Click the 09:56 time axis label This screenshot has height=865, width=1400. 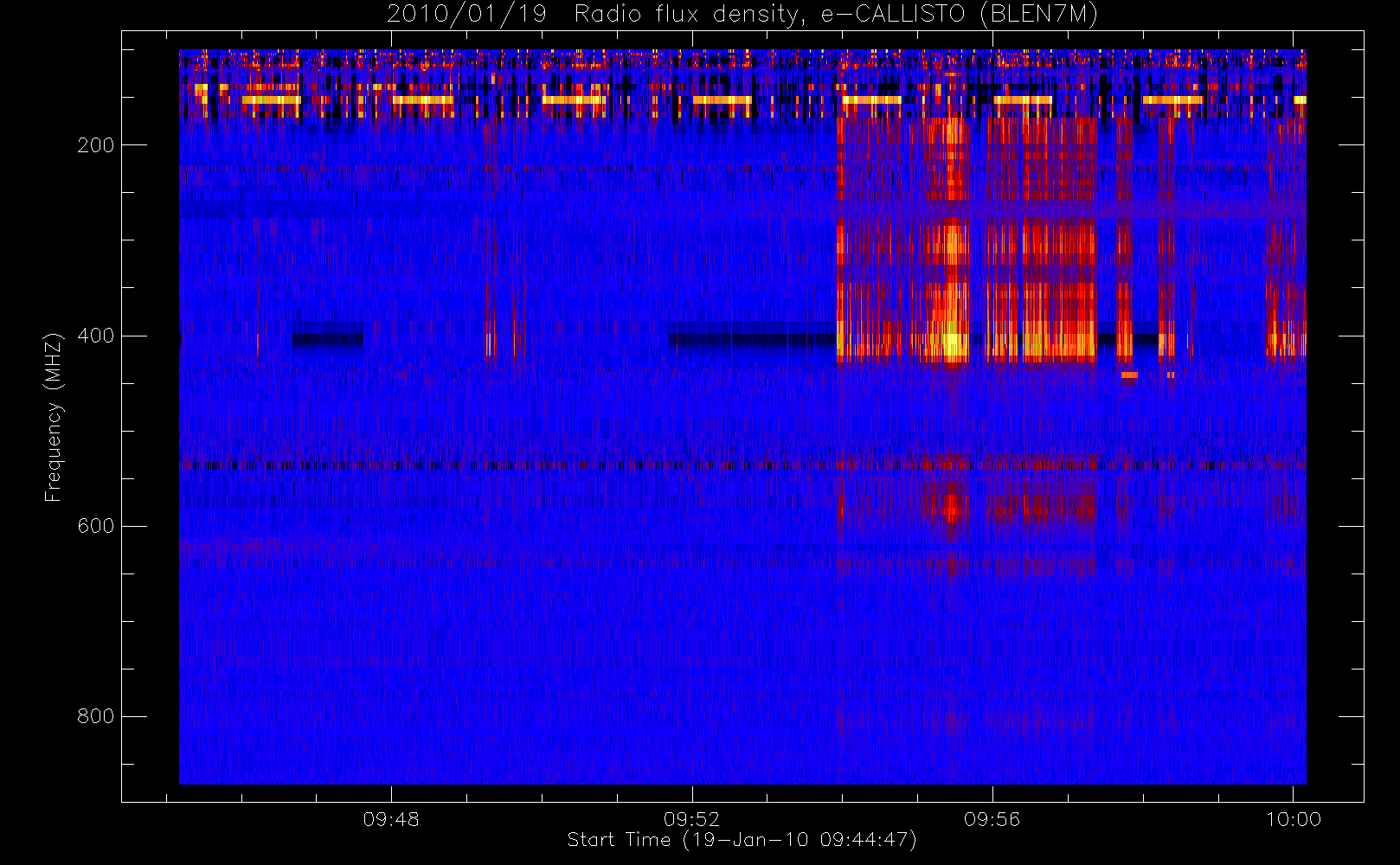(x=992, y=819)
